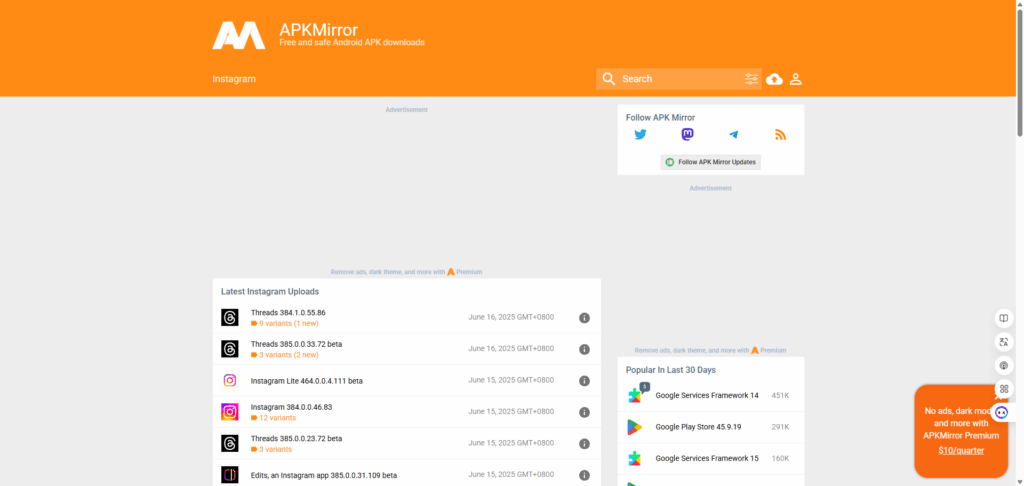Open the Threads 385.0.0.23.72 beta link

(x=296, y=438)
